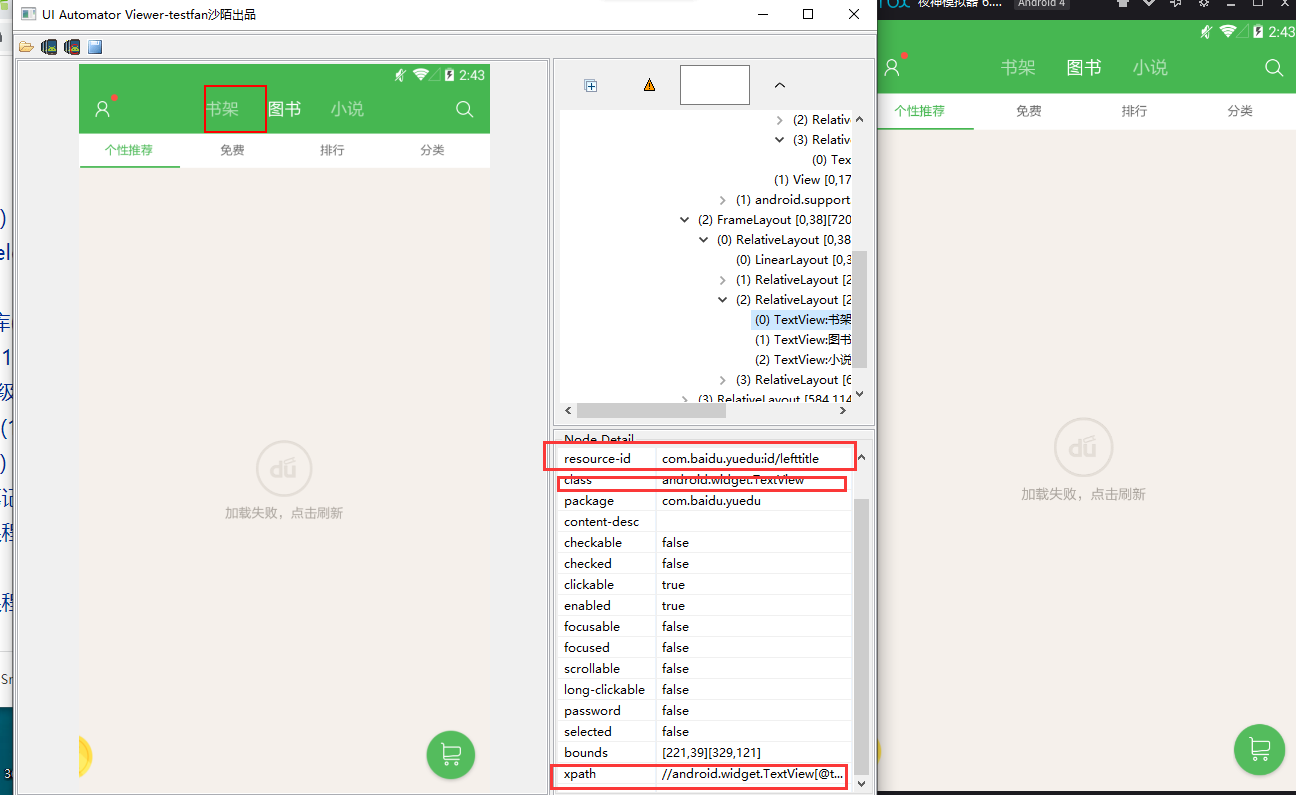Viewport: 1296px width, 795px height.
Task: Tap the search magnifier in the Nox emulator window
Action: point(1273,67)
